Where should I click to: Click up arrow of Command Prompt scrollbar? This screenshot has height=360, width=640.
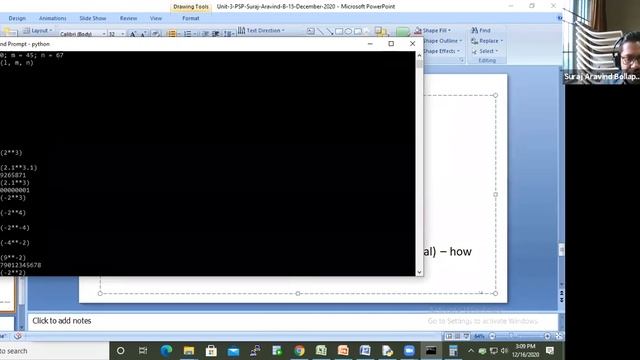[x=419, y=56]
